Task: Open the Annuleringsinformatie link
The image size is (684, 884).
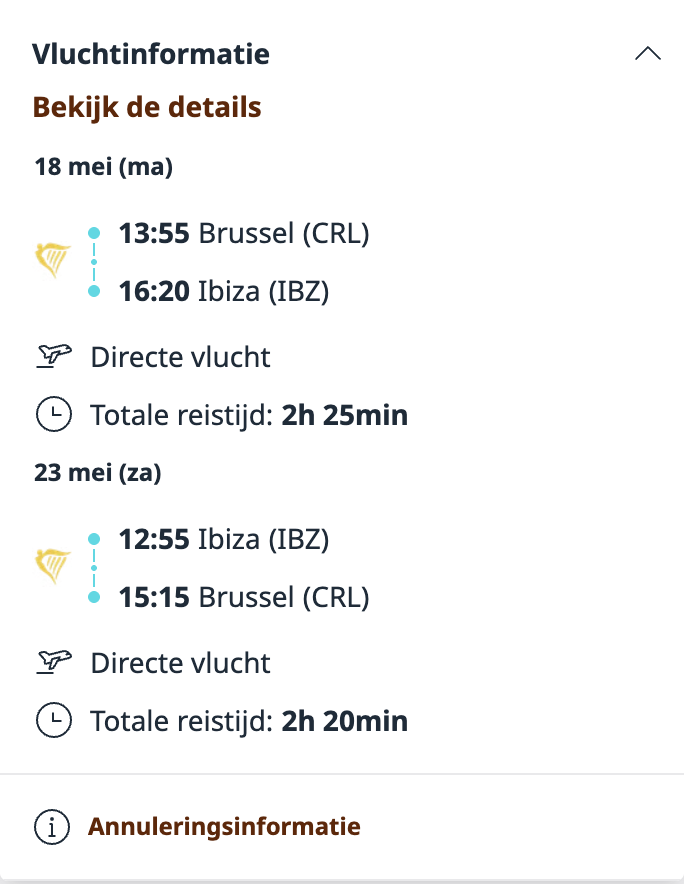Action: pos(224,827)
